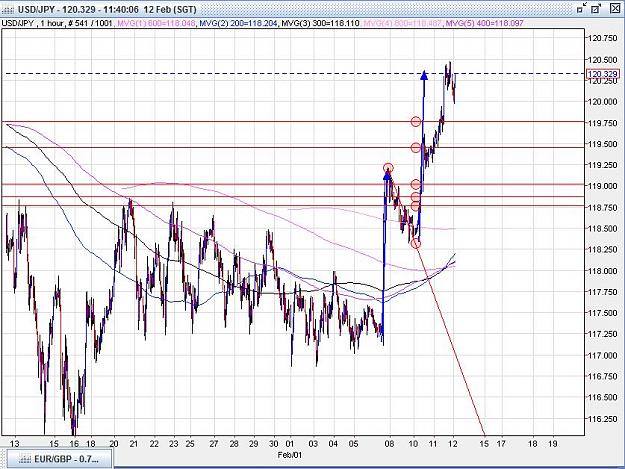Click the Feb/01 month label on time axis
The height and width of the screenshot is (469, 625).
tap(290, 455)
